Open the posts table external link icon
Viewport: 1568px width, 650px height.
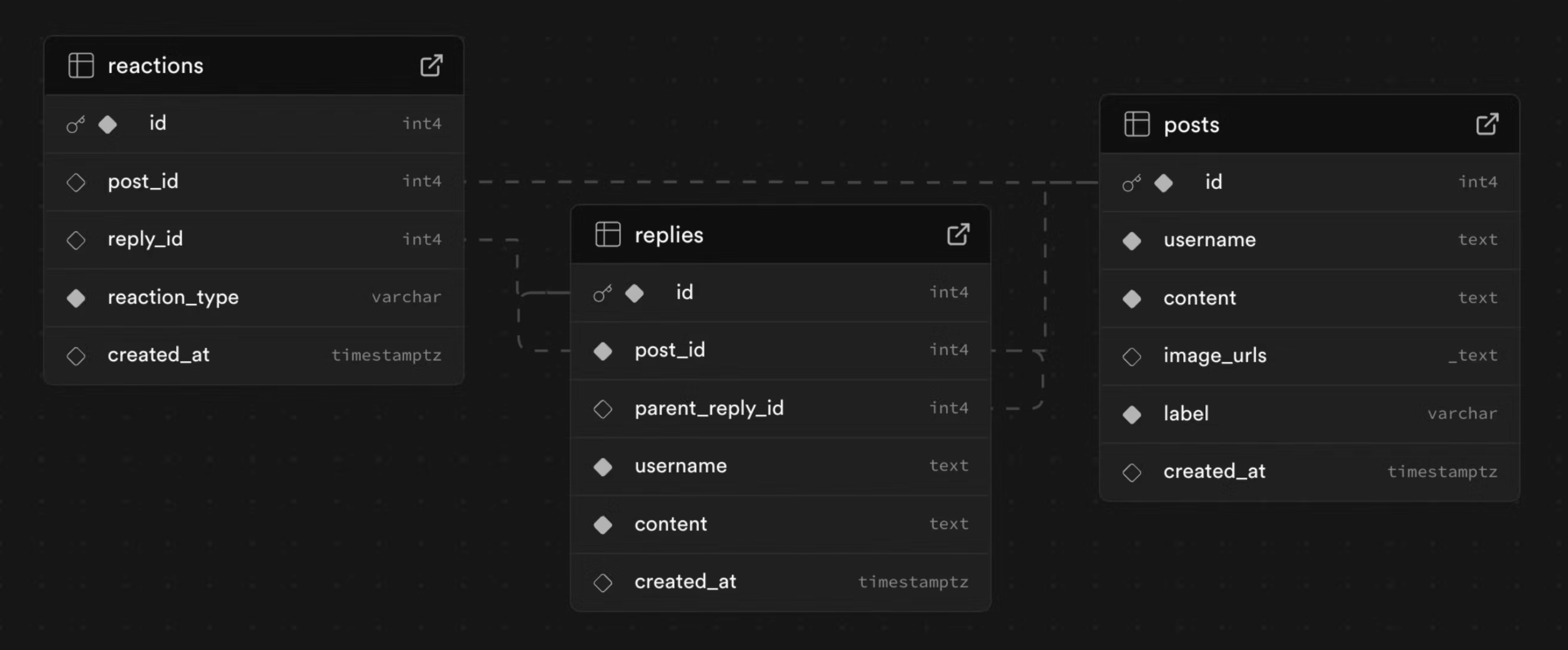[1487, 124]
